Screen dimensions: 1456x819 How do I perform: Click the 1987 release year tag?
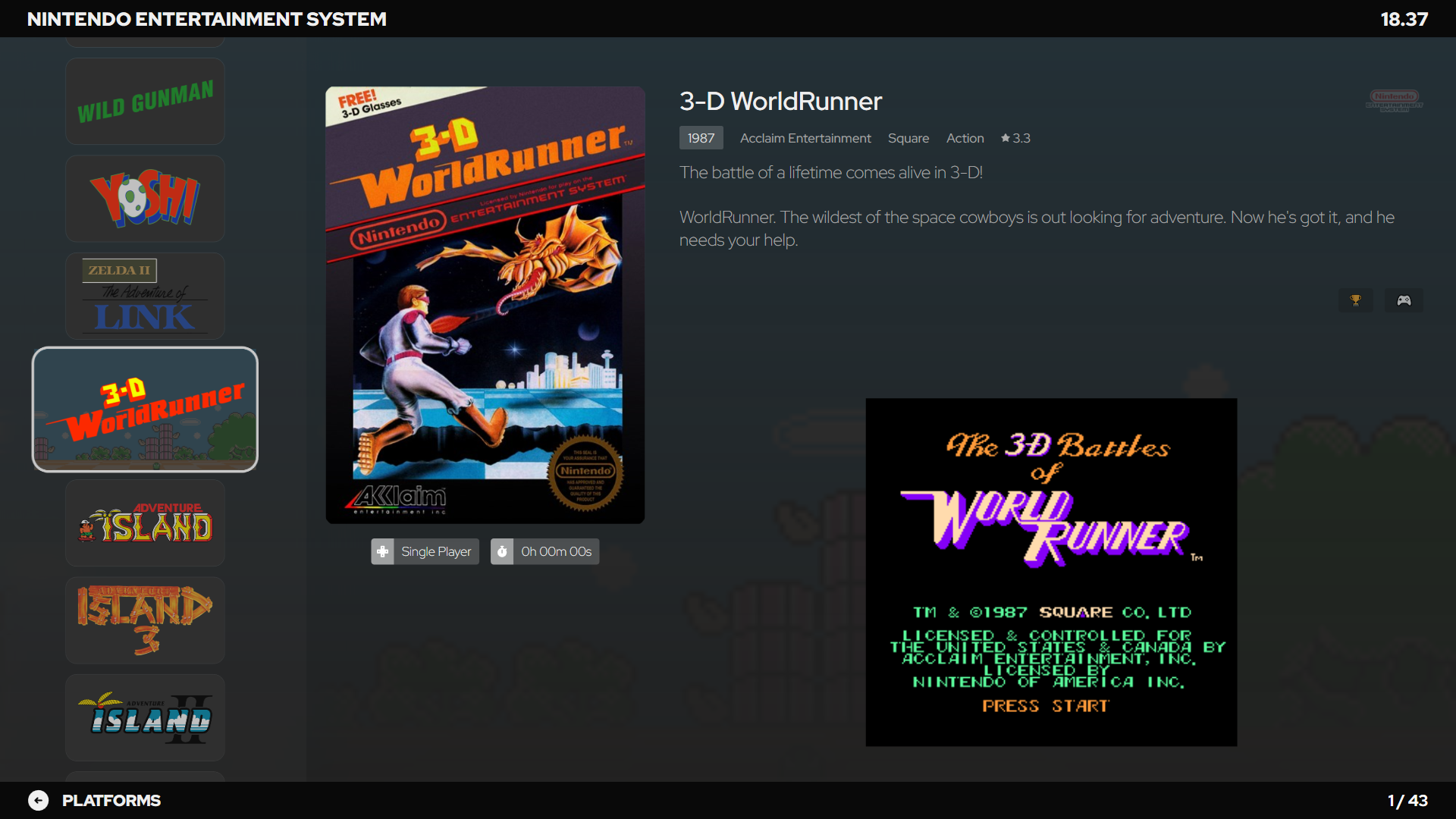point(701,138)
